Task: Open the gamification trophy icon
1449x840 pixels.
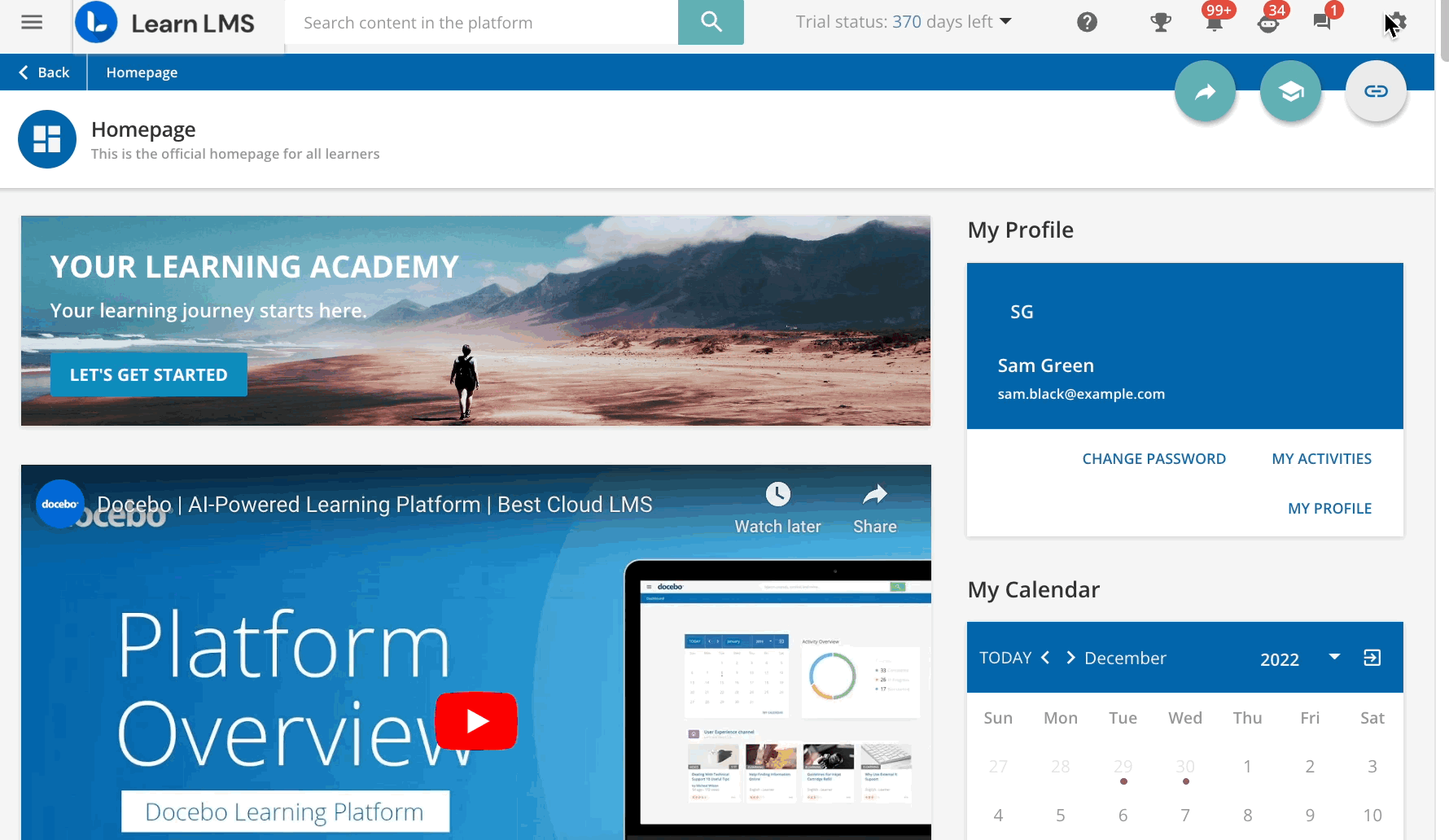Action: [x=1161, y=22]
